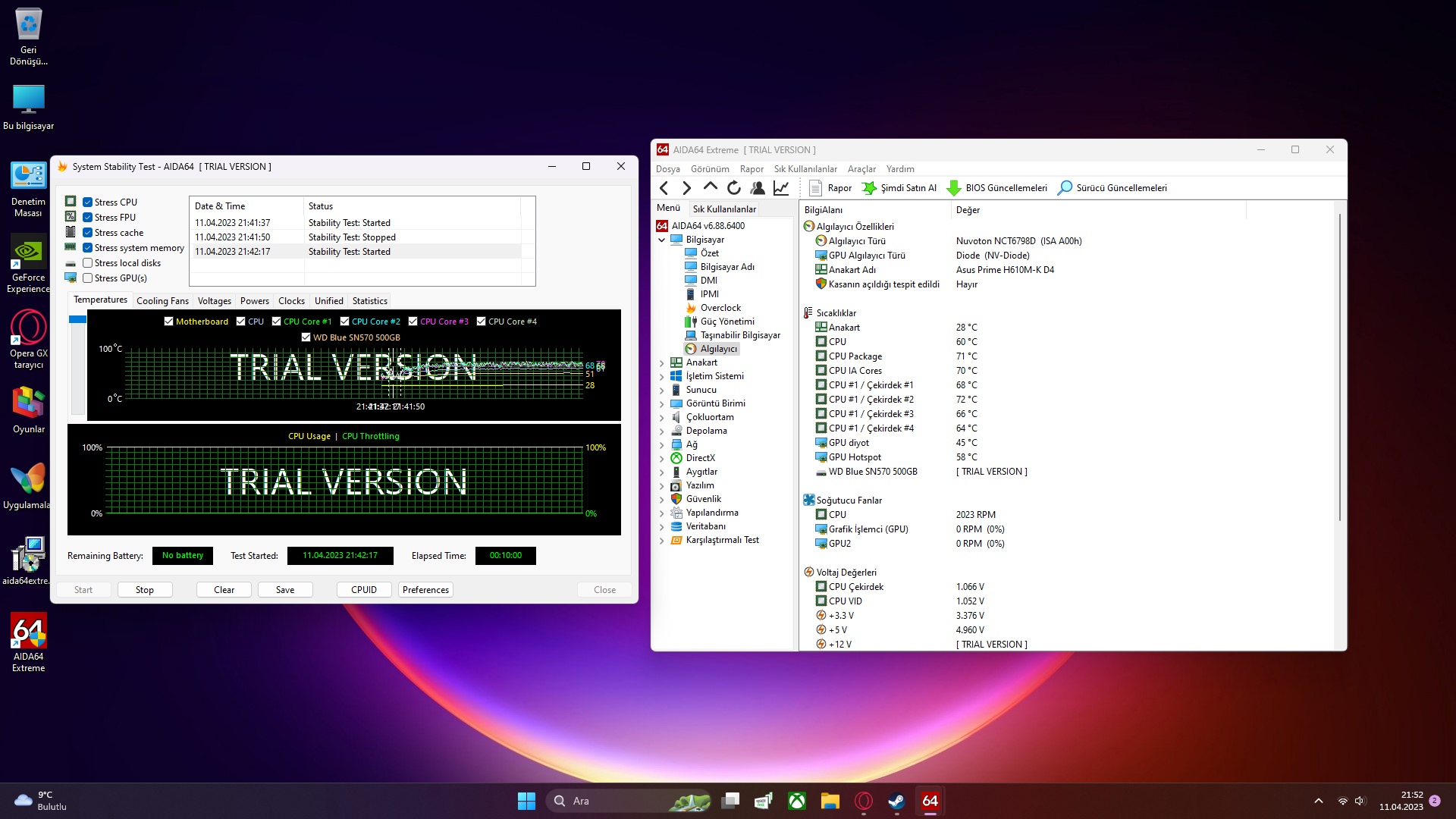This screenshot has height=819, width=1456.
Task: Toggle CPU Core #1 graph checkbox
Action: pyautogui.click(x=277, y=322)
